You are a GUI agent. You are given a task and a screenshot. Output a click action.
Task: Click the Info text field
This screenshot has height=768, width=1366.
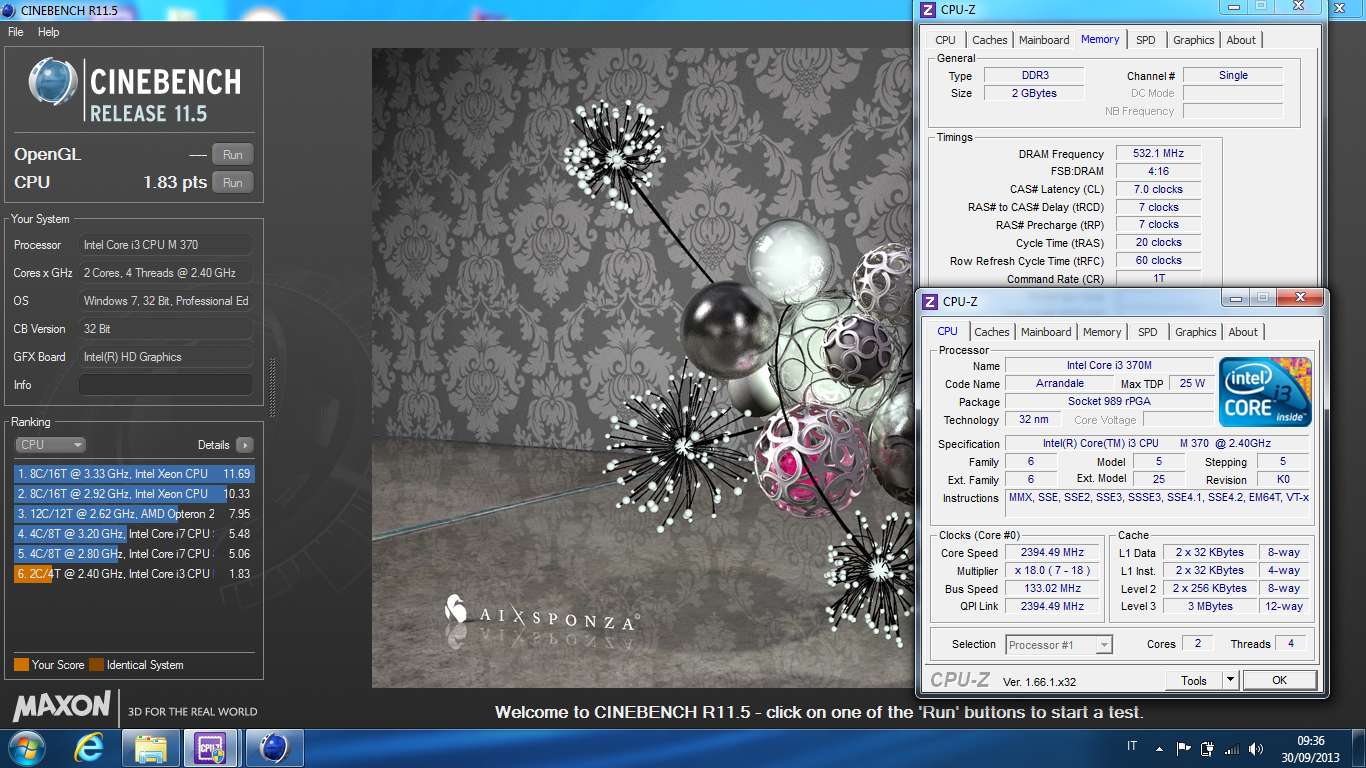[166, 385]
